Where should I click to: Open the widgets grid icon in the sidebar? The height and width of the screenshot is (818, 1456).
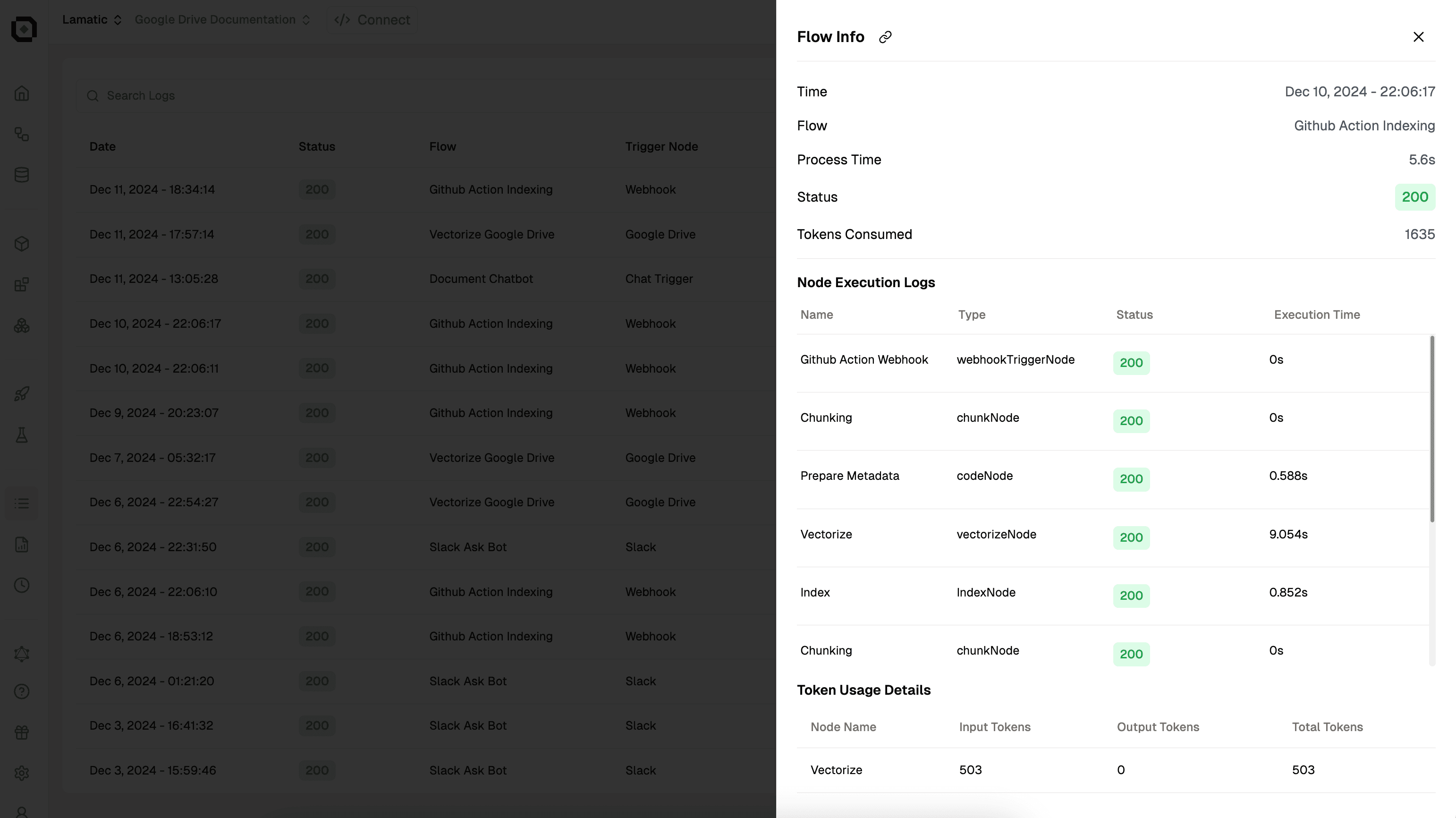(x=21, y=284)
